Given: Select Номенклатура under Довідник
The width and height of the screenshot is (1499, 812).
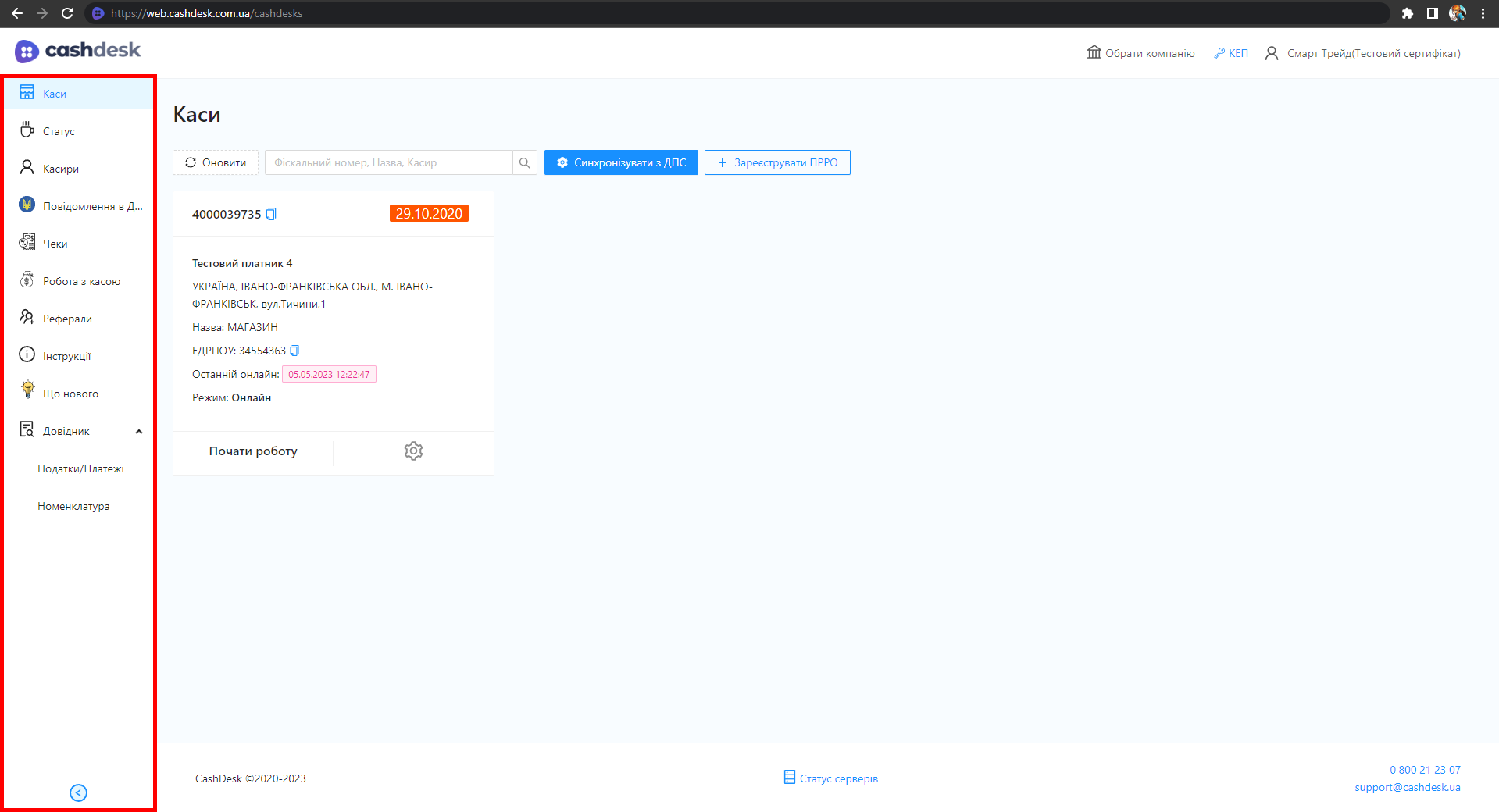Looking at the screenshot, I should [73, 506].
